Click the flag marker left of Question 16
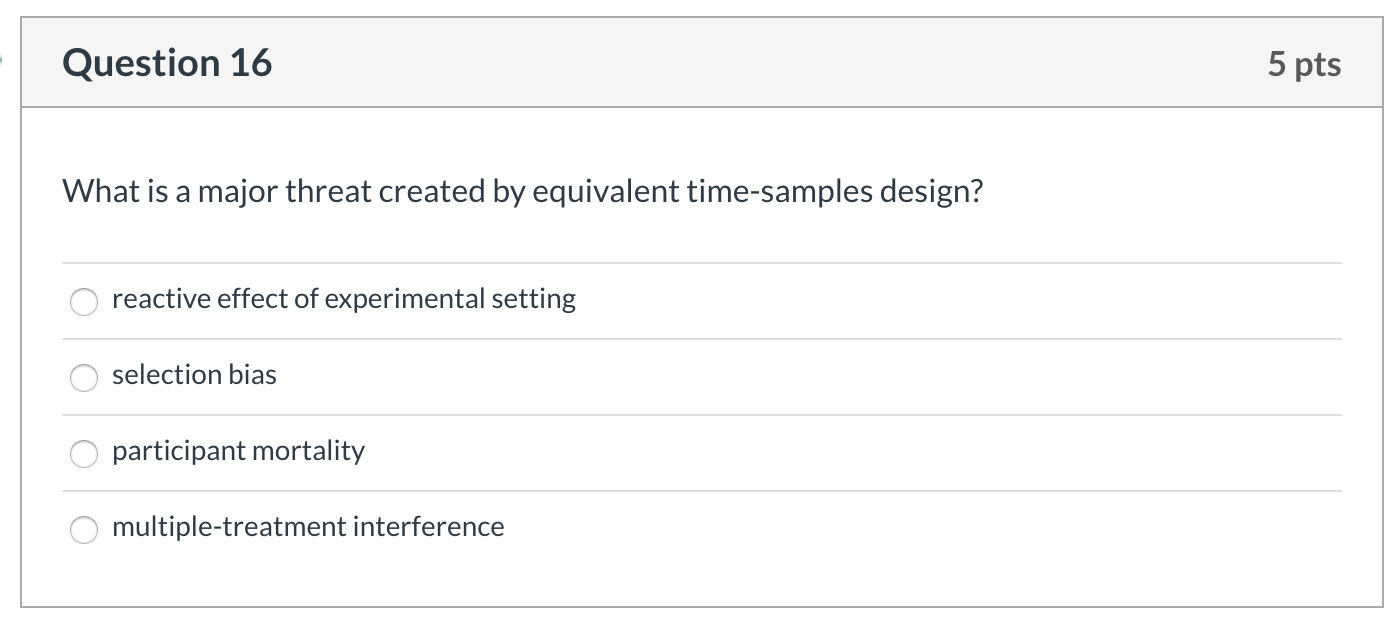 click(4, 62)
